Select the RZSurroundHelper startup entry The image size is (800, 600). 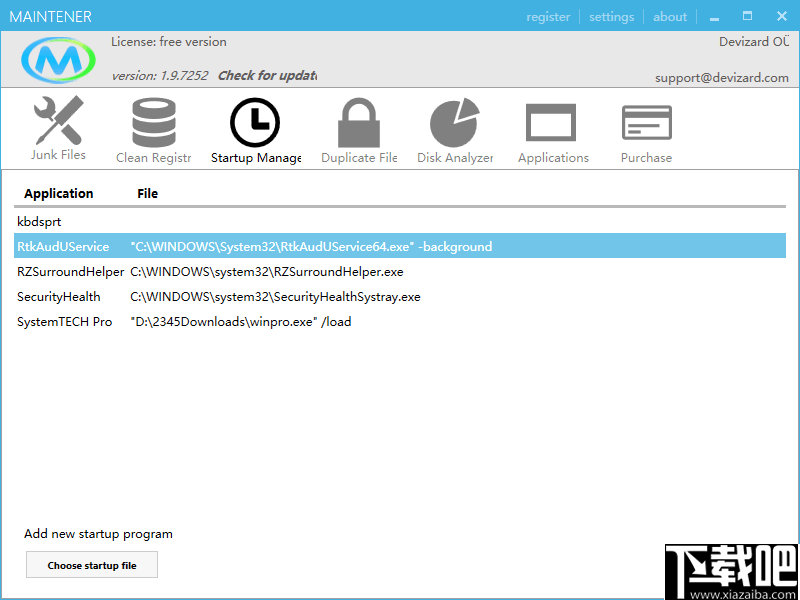400,272
